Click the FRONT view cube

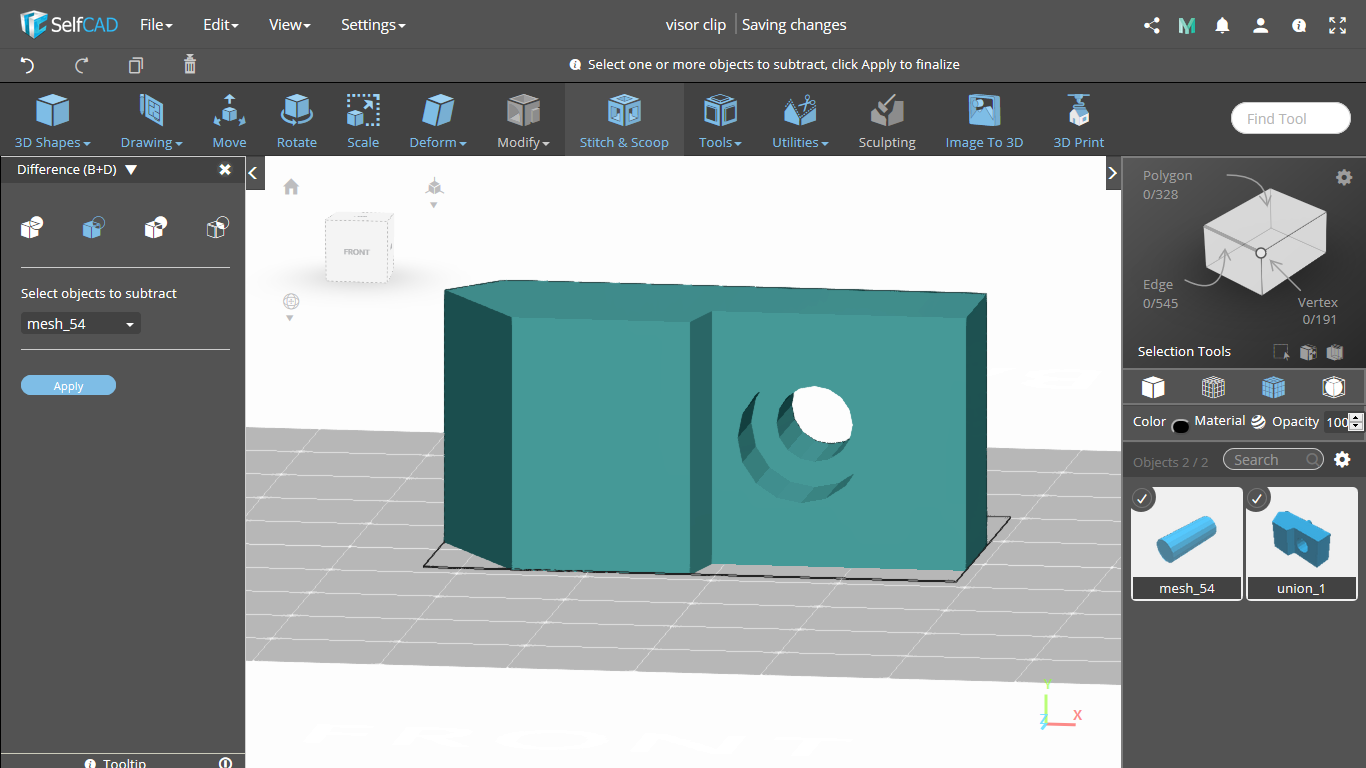(x=356, y=252)
